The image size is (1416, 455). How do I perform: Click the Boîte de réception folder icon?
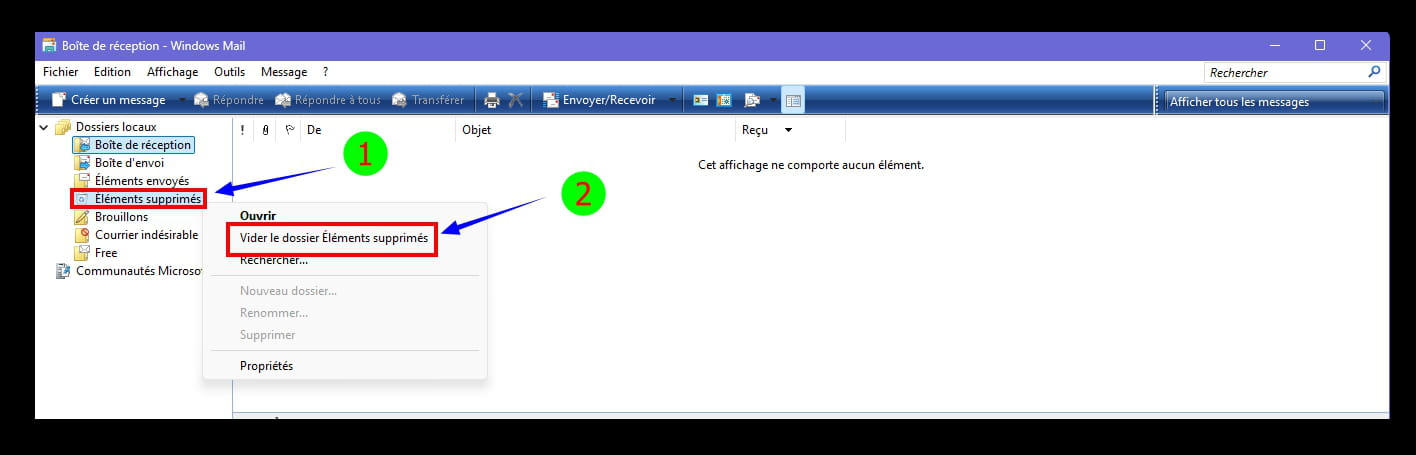coord(82,145)
